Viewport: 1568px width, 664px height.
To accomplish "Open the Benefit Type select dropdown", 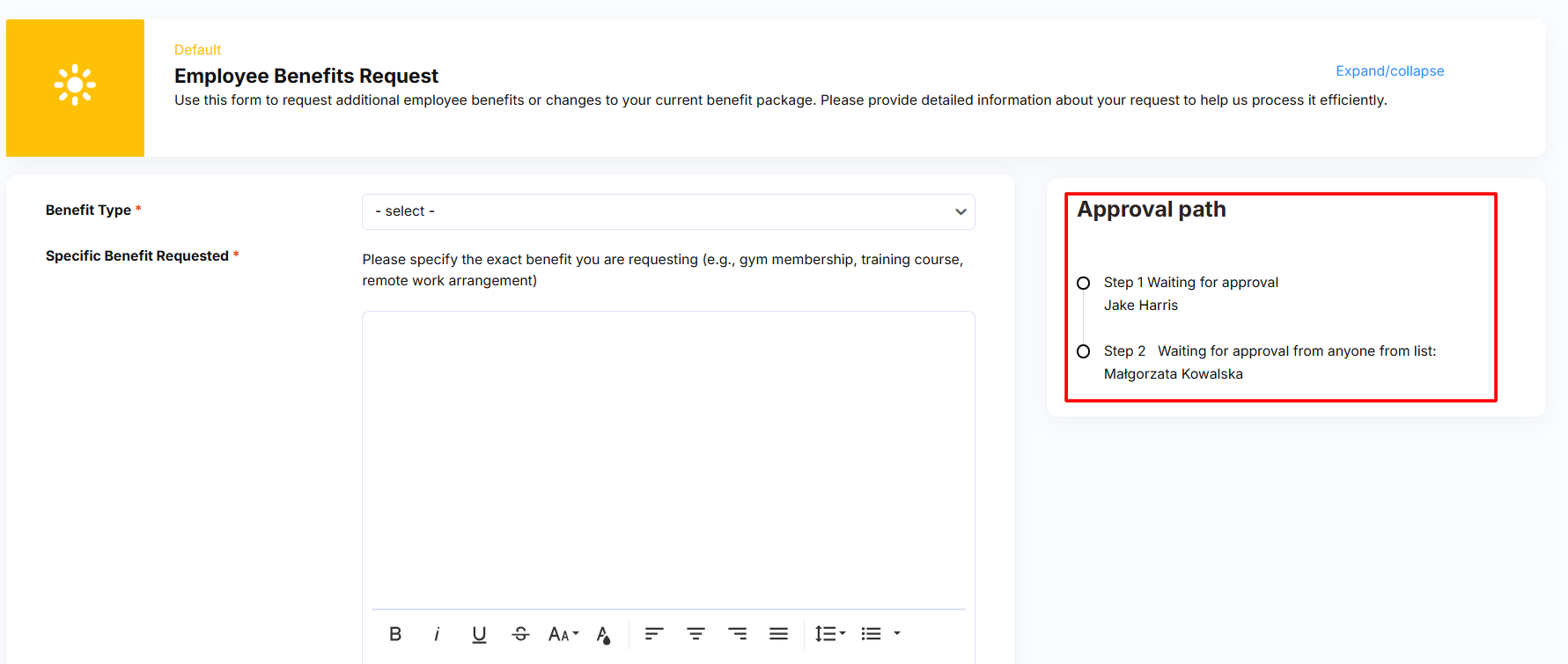I will tap(667, 211).
